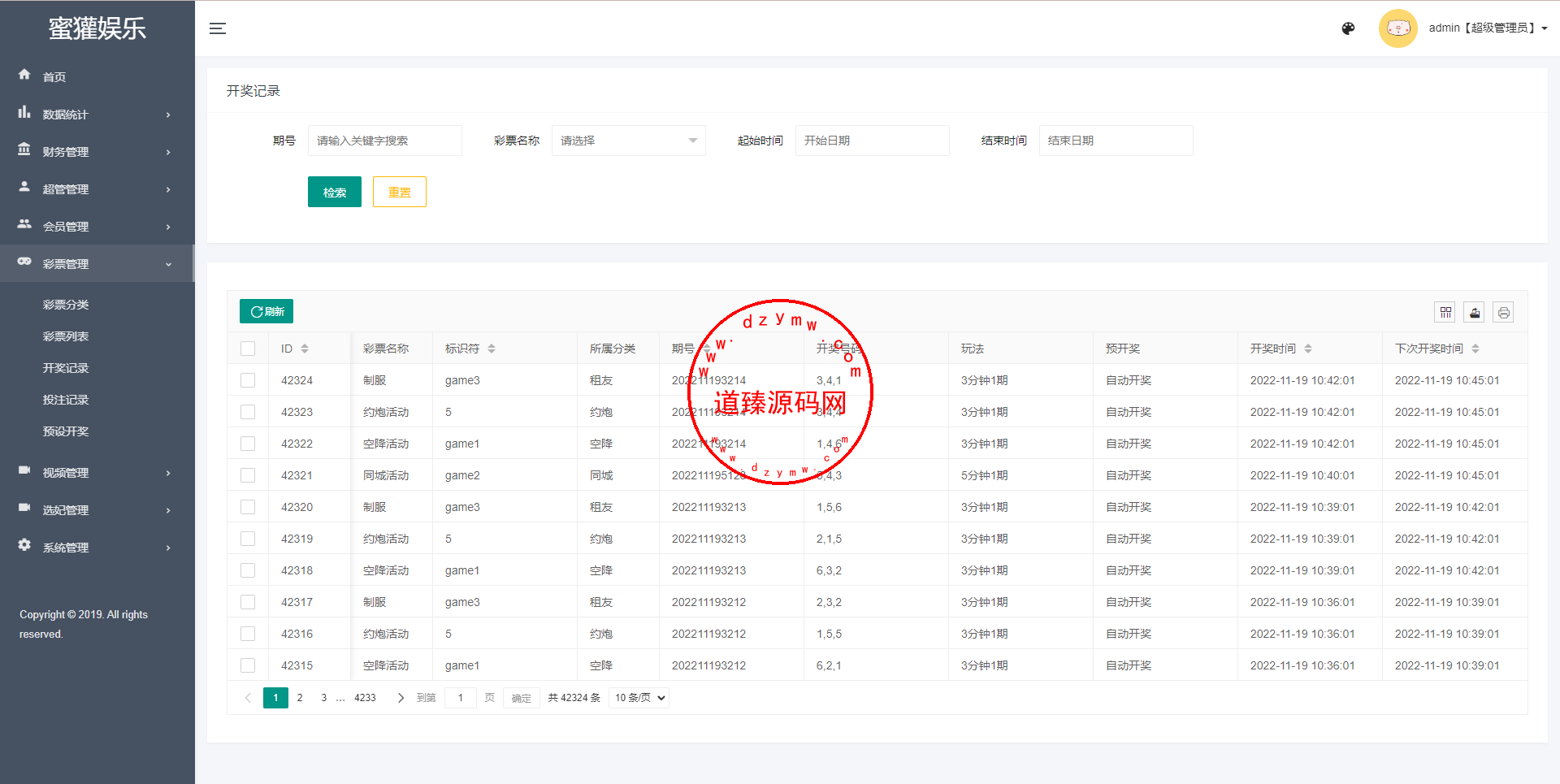
Task: Open 开奖记录 submenu item
Action: pos(66,368)
